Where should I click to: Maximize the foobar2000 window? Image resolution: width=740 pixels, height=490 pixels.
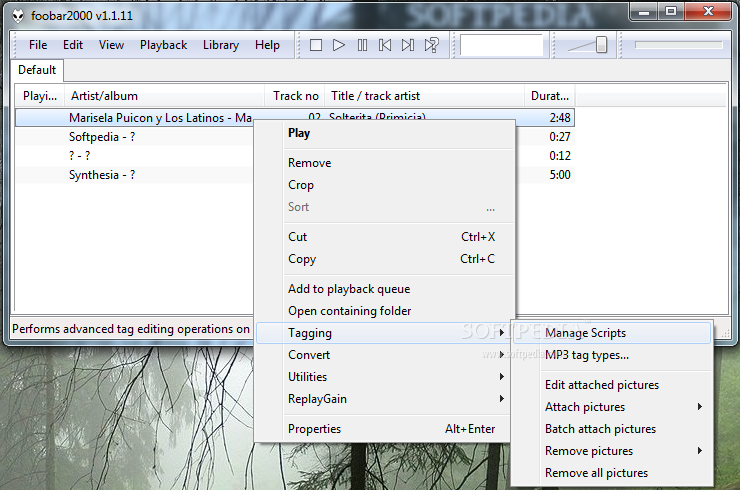pos(671,11)
